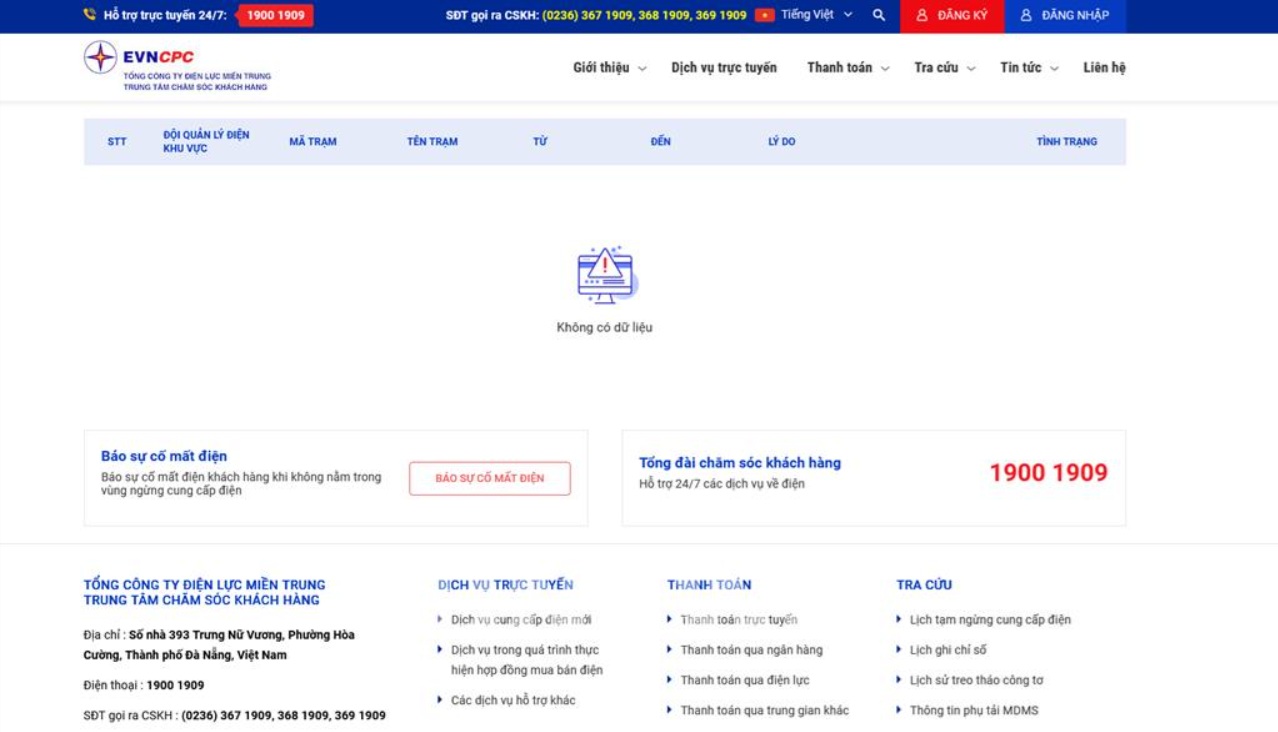Expand the Tra cứu navigation dropdown
This screenshot has height=732, width=1278.
(x=944, y=68)
